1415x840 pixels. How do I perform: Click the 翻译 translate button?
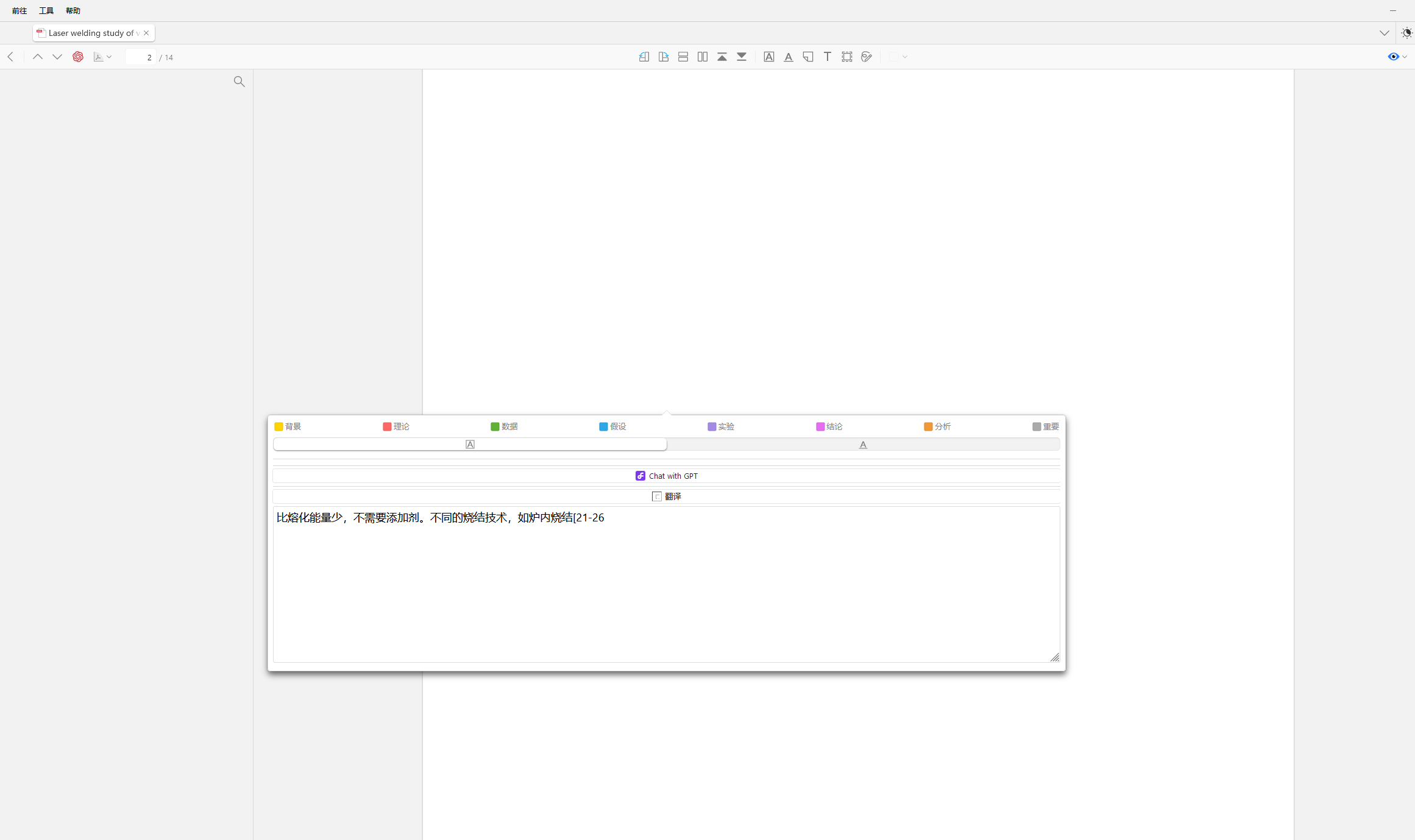666,496
